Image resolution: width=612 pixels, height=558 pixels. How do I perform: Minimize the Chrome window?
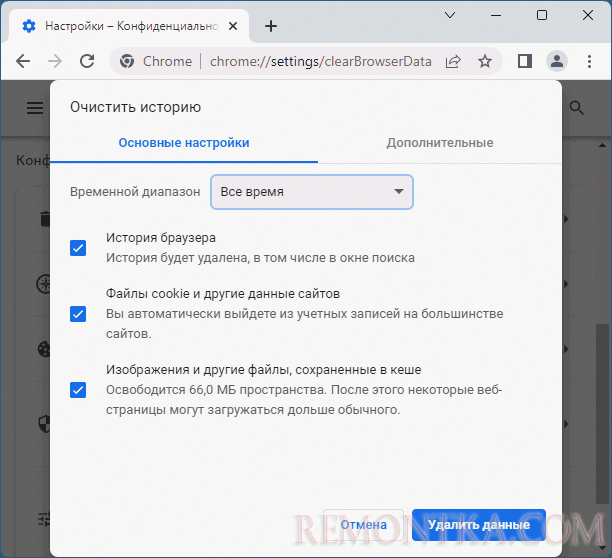(496, 15)
